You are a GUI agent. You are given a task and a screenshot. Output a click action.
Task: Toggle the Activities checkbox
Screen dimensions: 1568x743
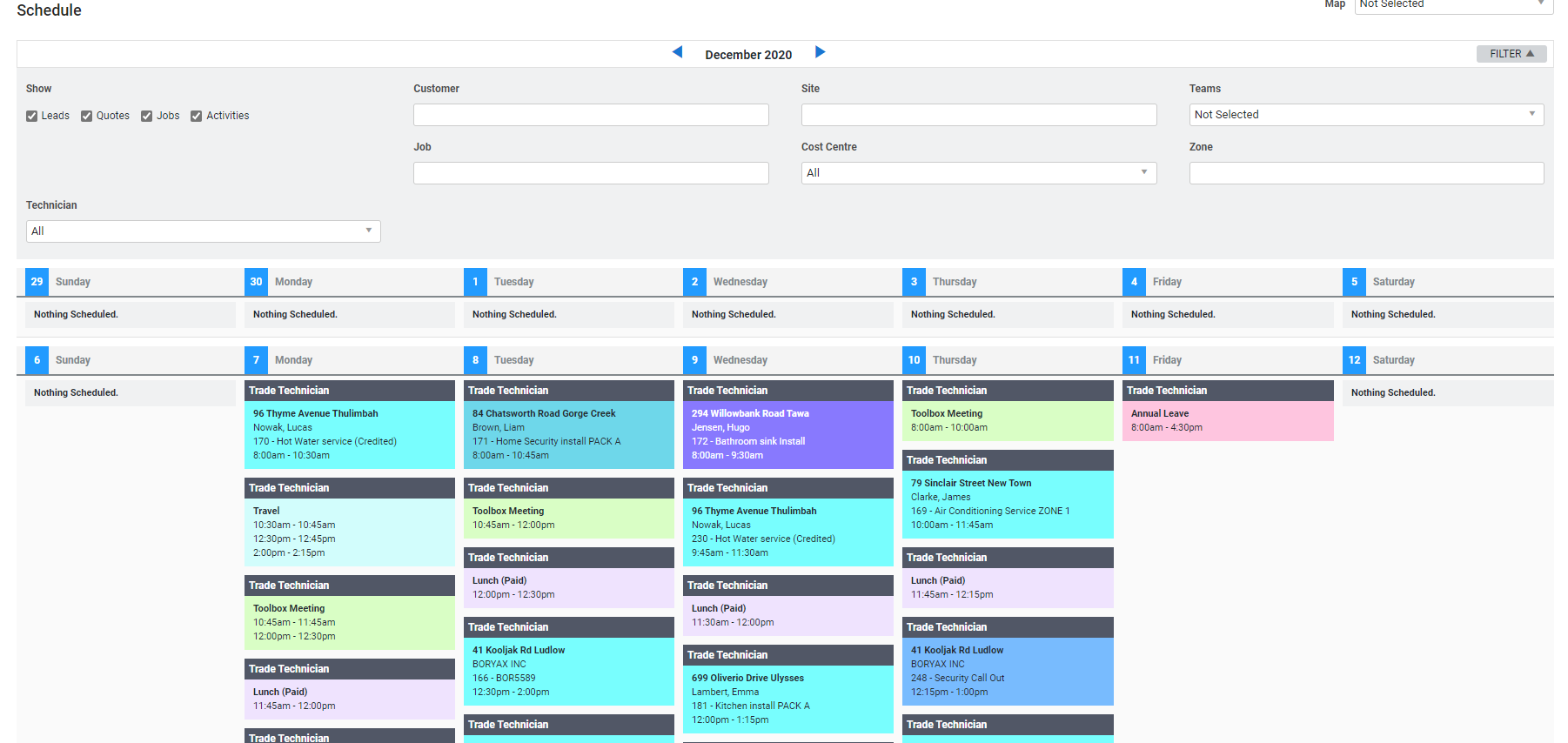click(x=197, y=116)
